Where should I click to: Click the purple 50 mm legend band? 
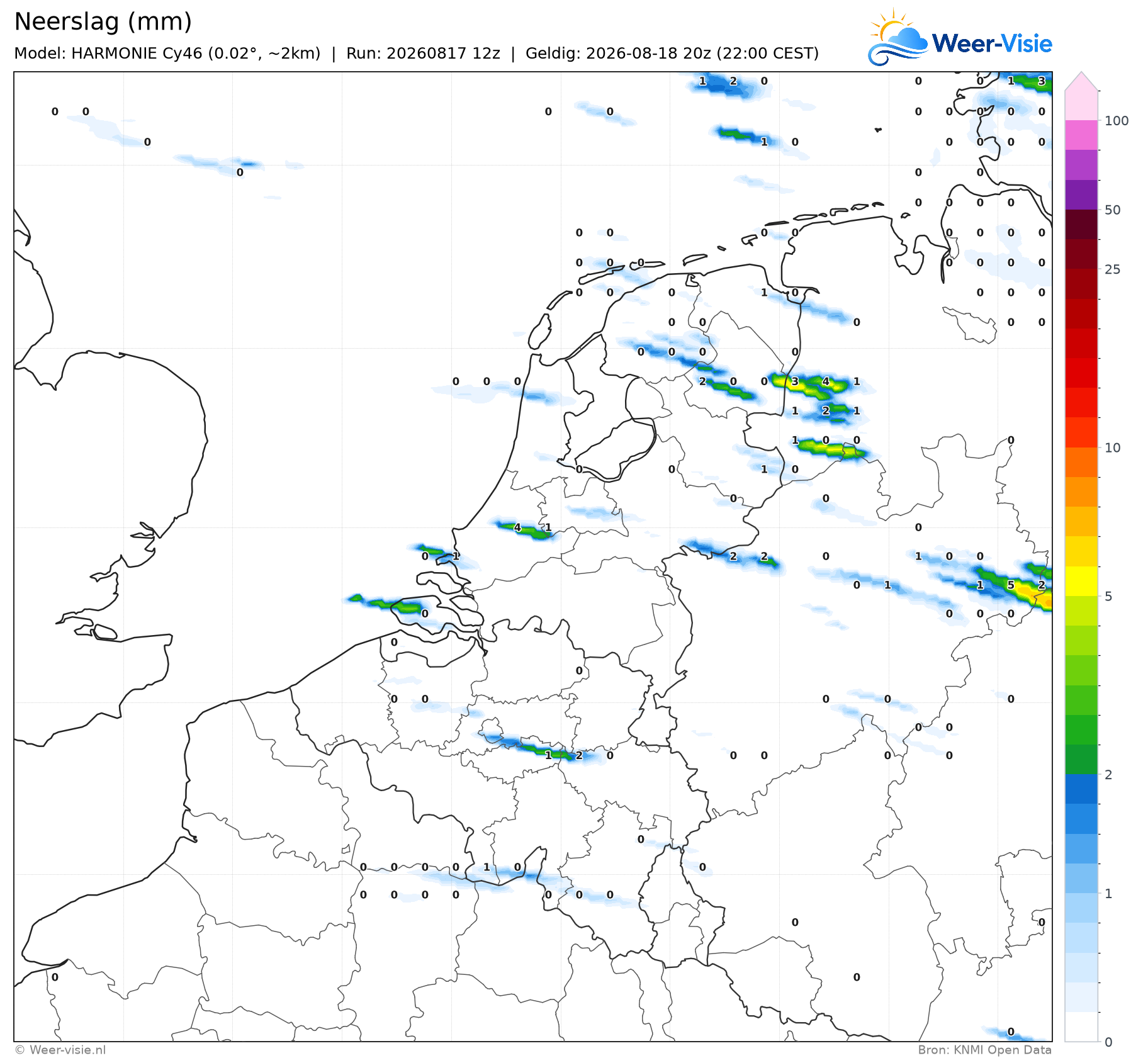click(1081, 194)
